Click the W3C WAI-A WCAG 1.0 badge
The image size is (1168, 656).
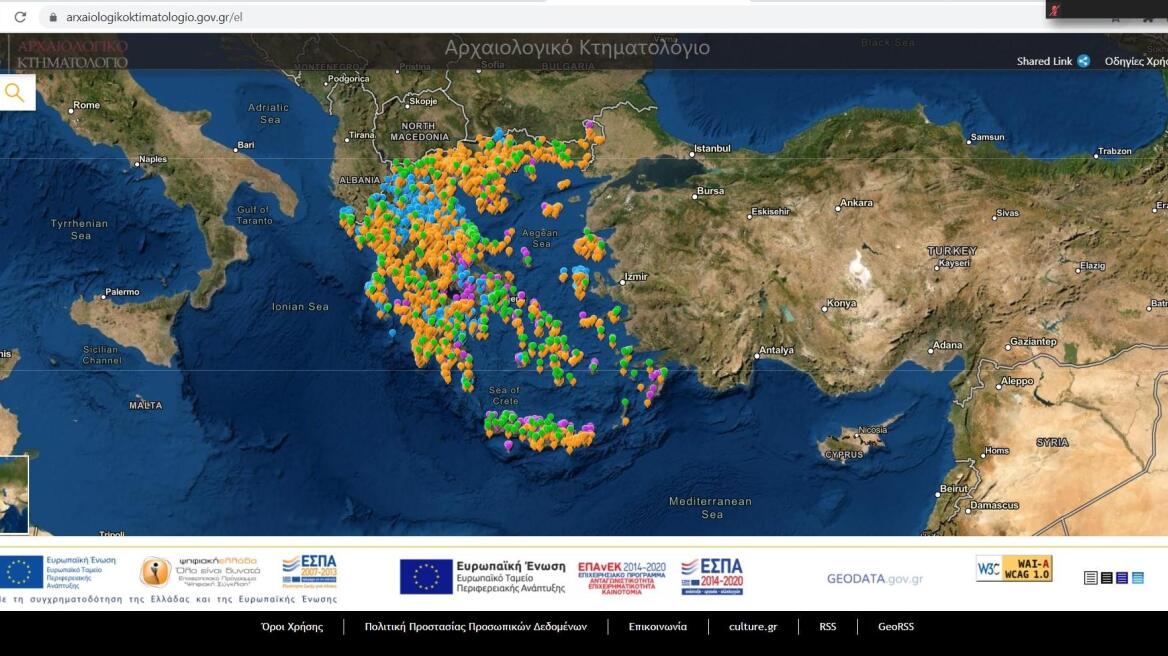pyautogui.click(x=1014, y=569)
